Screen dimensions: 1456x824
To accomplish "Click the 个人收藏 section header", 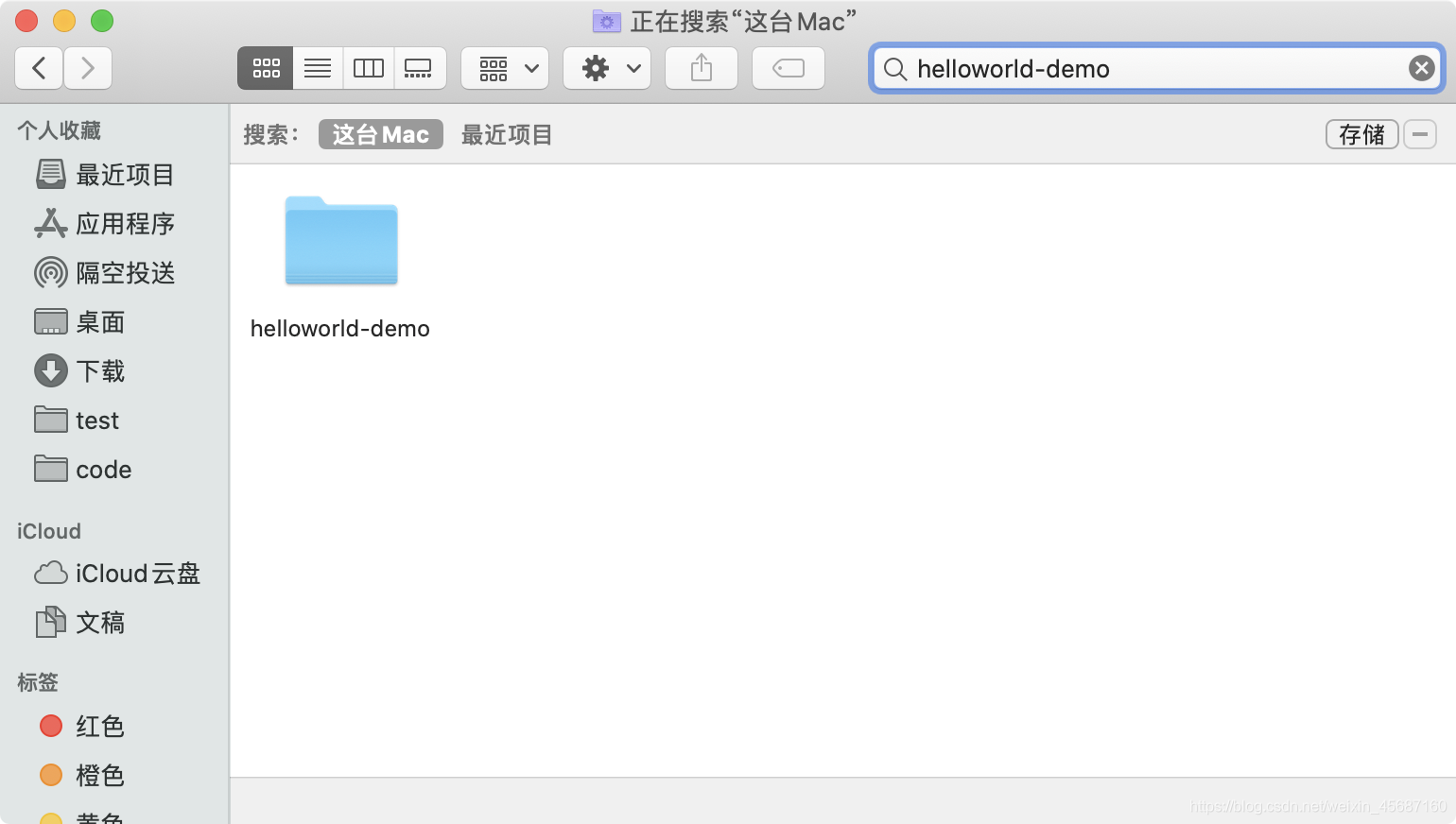I will (x=59, y=130).
